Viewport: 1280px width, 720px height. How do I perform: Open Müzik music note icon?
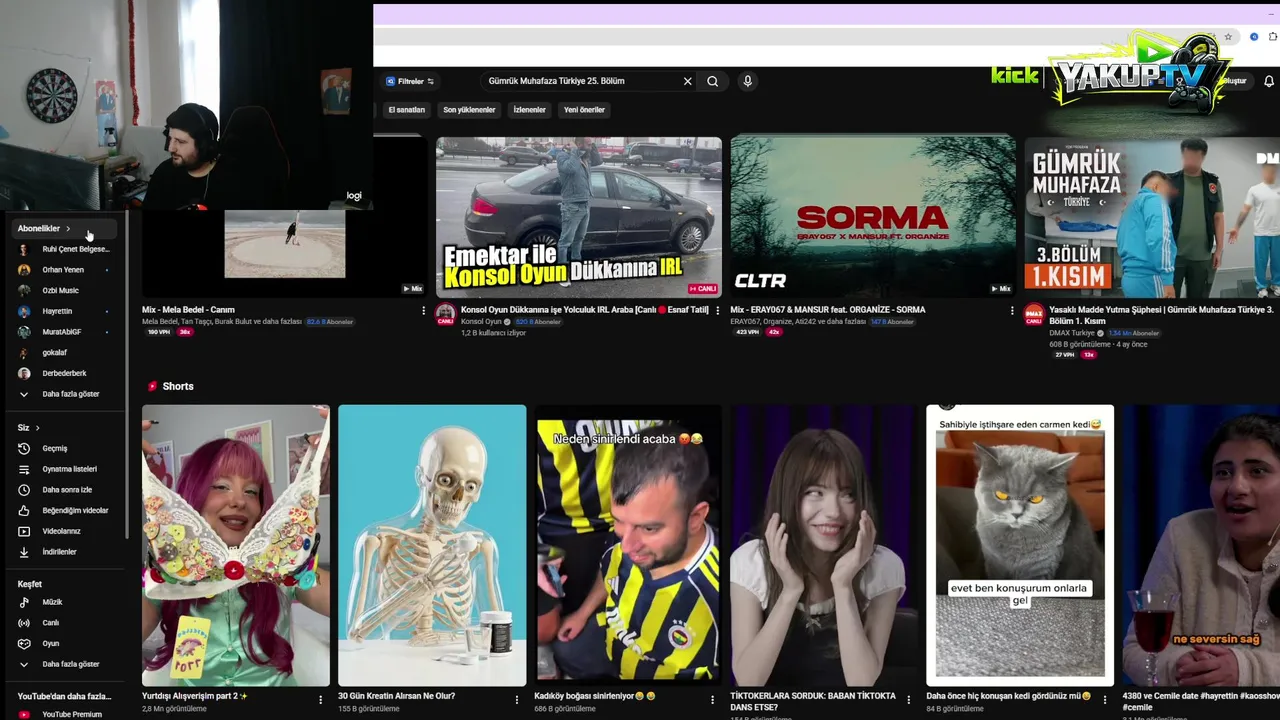point(24,602)
